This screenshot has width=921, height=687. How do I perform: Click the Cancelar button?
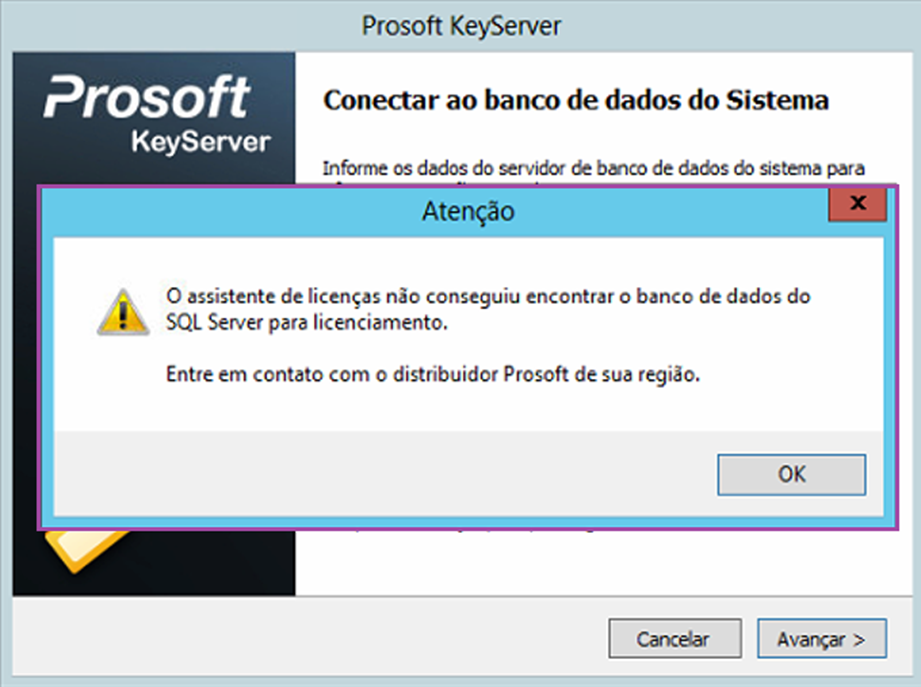(x=675, y=638)
